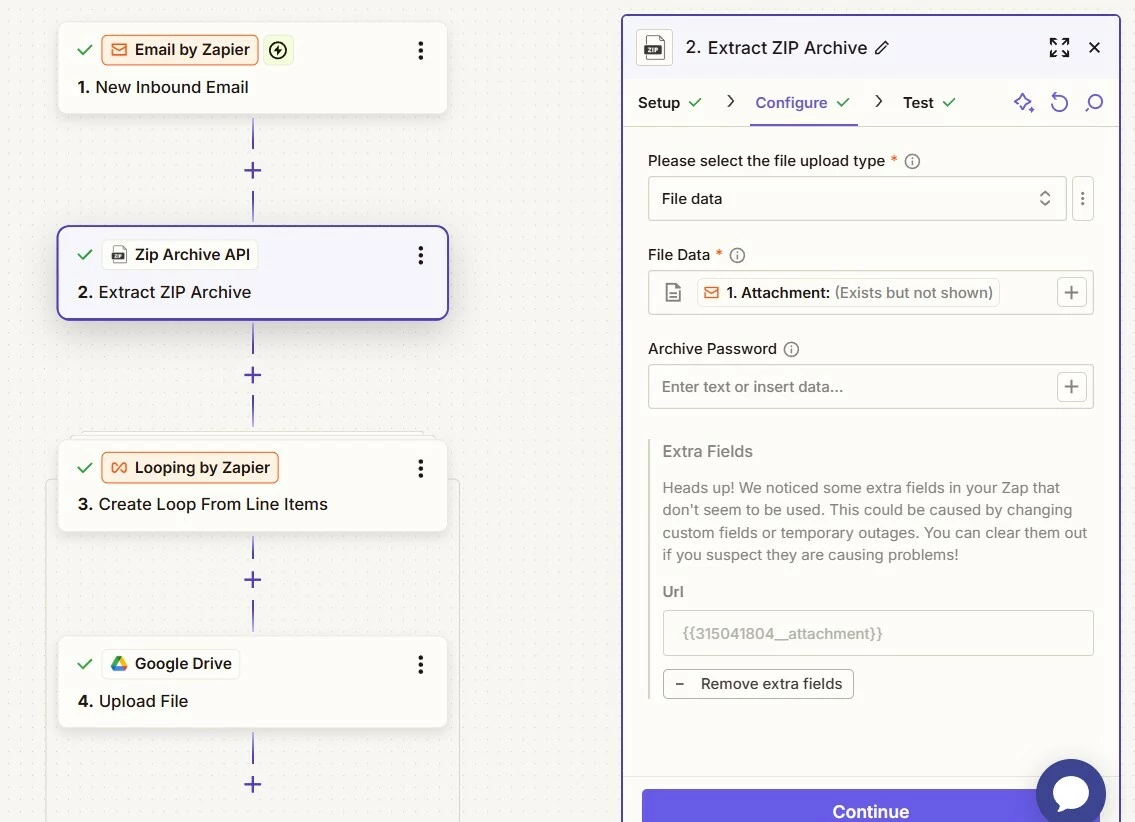Open the vertical dots menu beside File data dropdown
The width and height of the screenshot is (1135, 822).
[1083, 199]
